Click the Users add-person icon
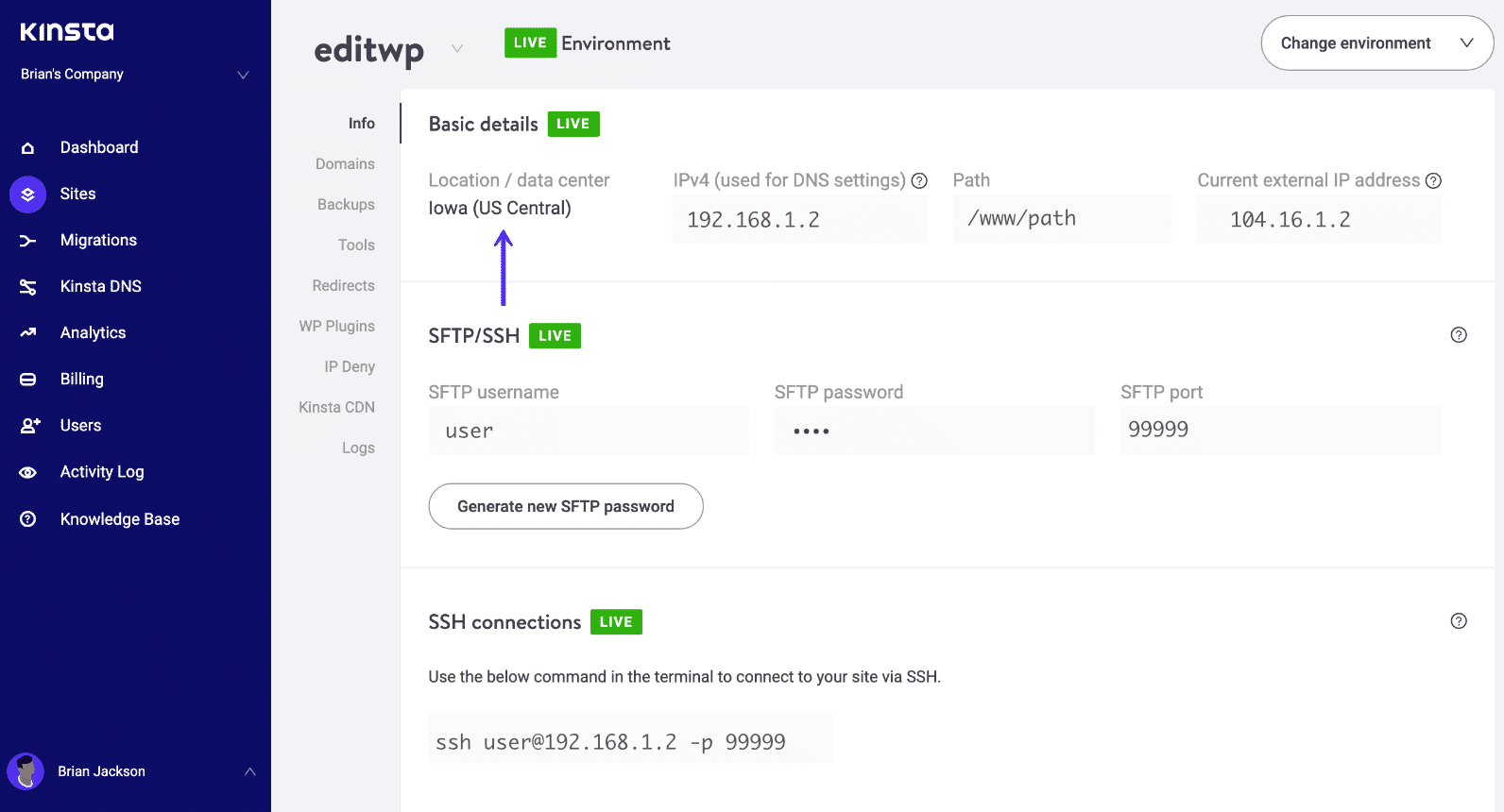This screenshot has height=812, width=1504. click(30, 426)
